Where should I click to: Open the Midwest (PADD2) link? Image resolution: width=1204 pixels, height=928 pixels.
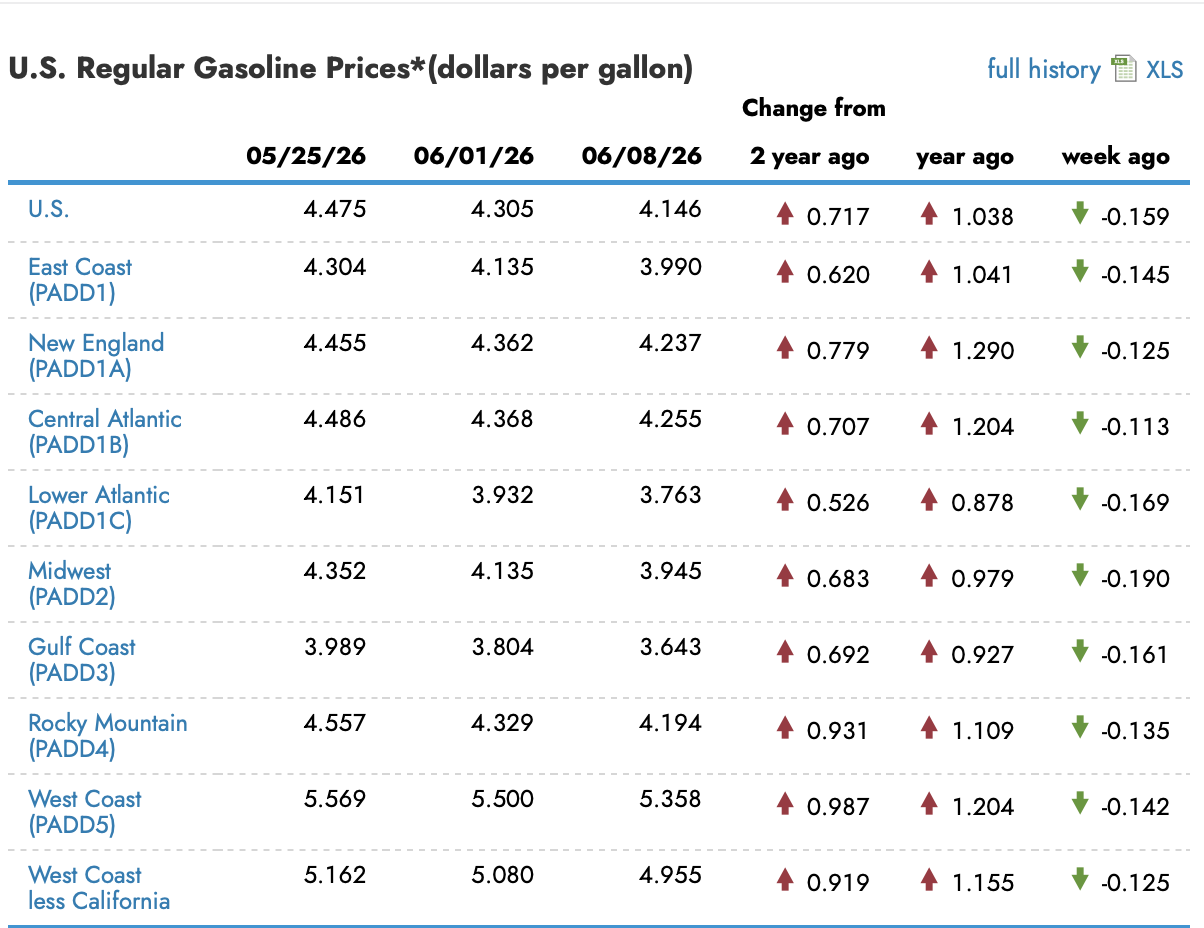click(71, 584)
